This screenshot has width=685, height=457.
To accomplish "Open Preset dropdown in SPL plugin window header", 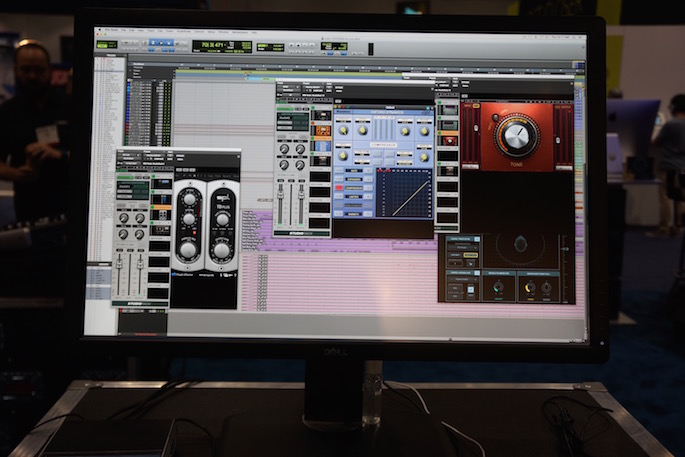I will click(154, 156).
